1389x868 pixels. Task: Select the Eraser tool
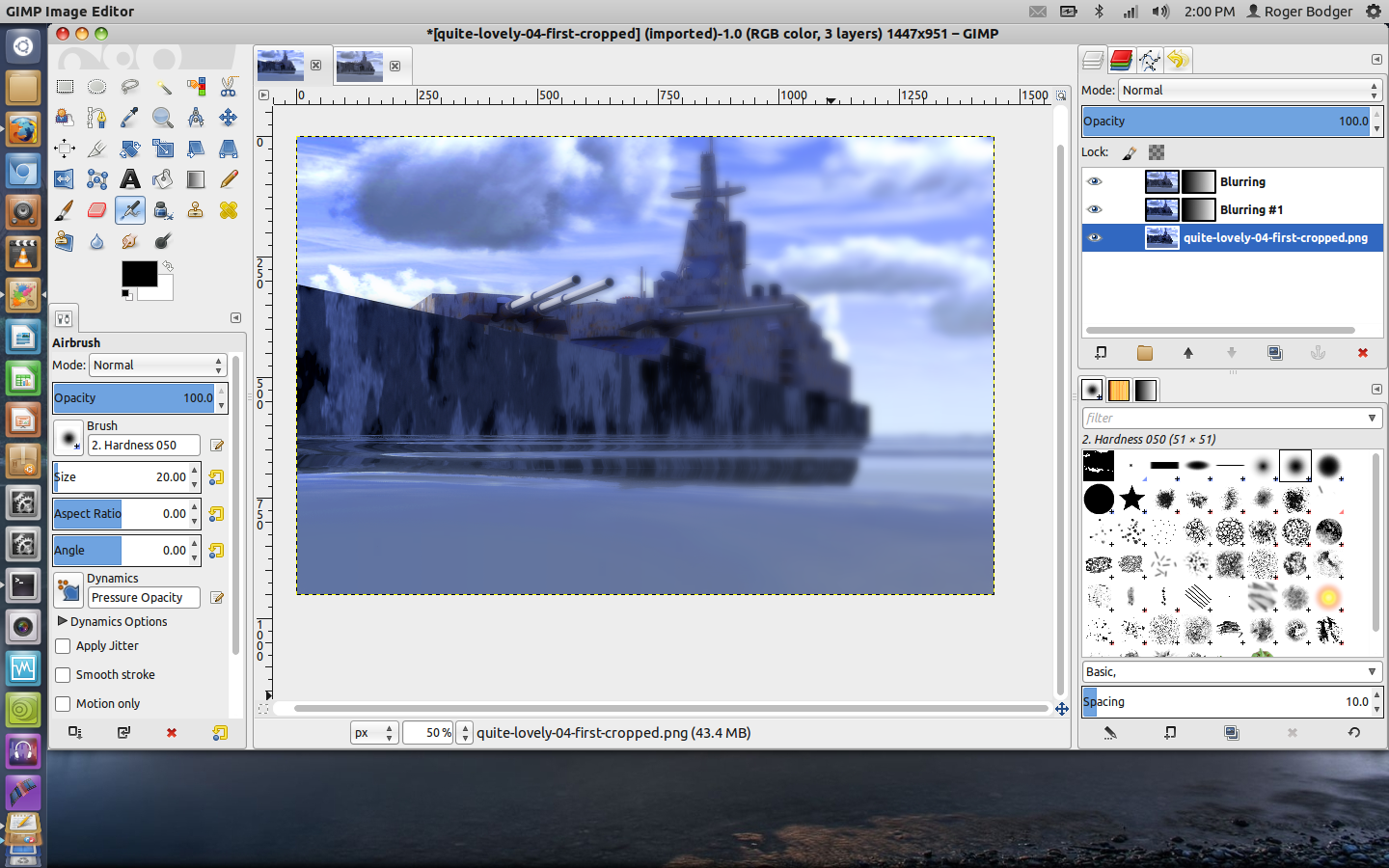[97, 210]
